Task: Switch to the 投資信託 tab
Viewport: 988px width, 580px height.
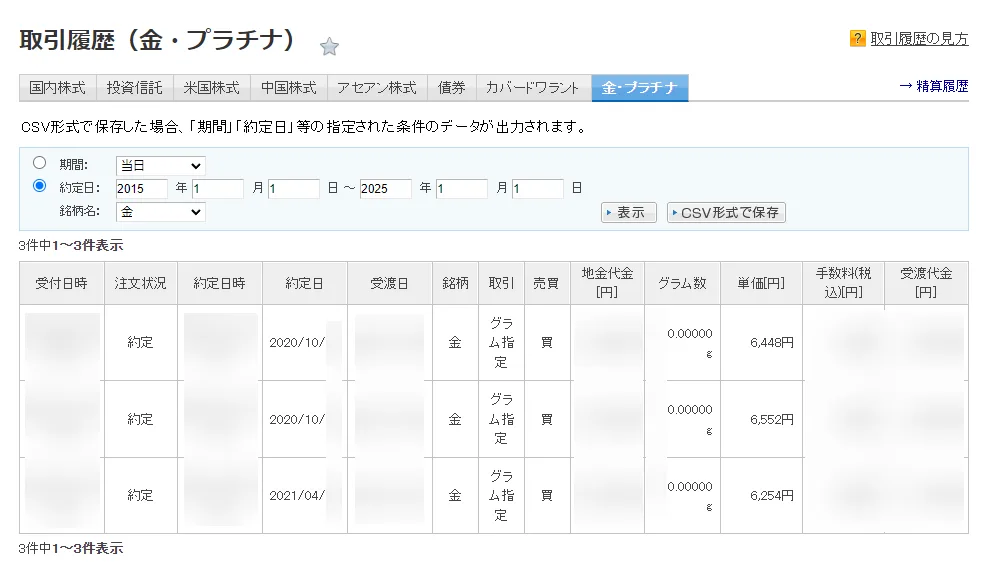Action: click(x=135, y=88)
